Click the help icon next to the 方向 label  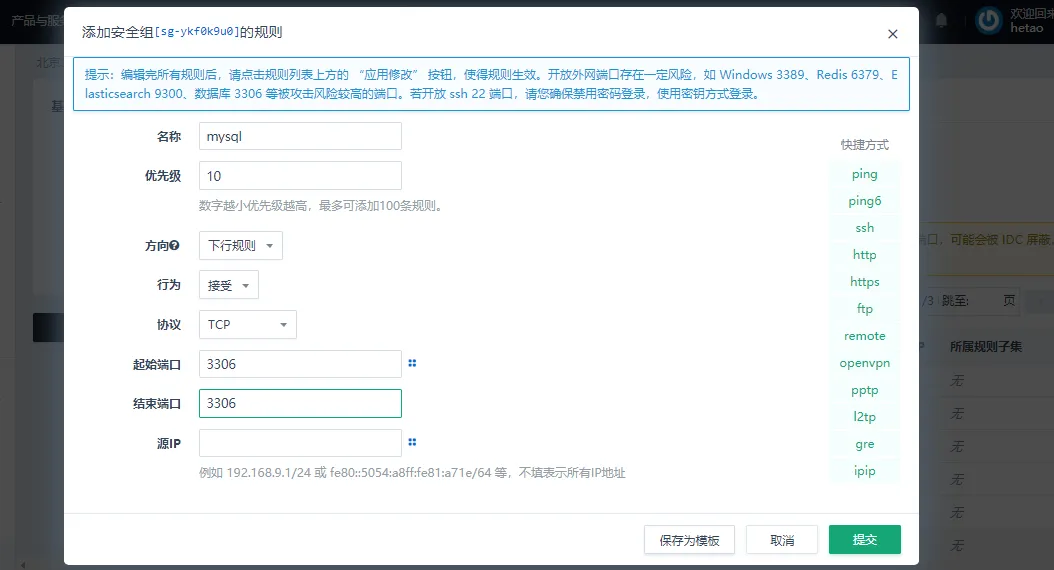175,246
